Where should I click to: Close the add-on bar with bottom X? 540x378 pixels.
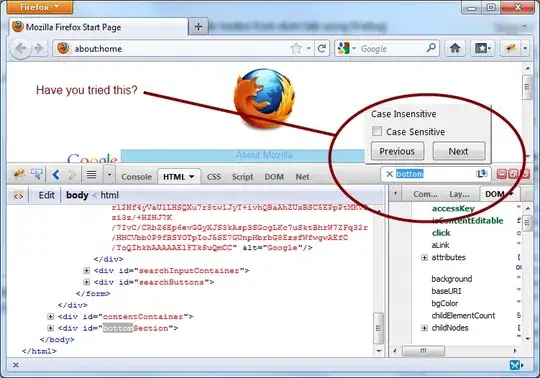tap(16, 365)
